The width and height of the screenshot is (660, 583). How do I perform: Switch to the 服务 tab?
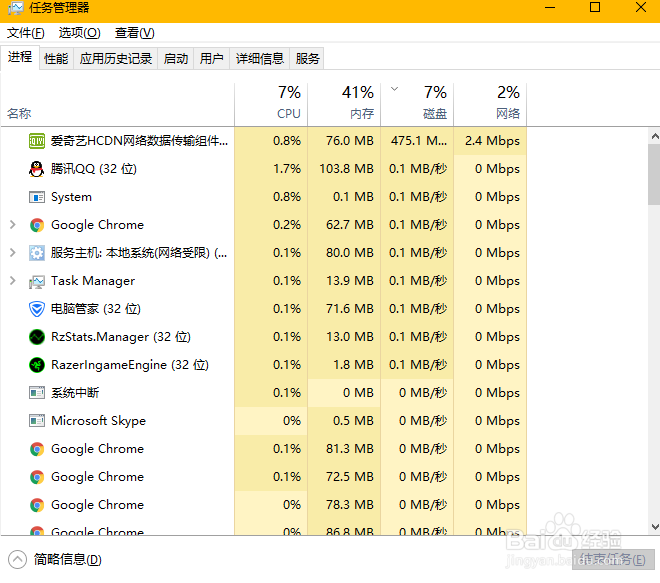pos(307,59)
